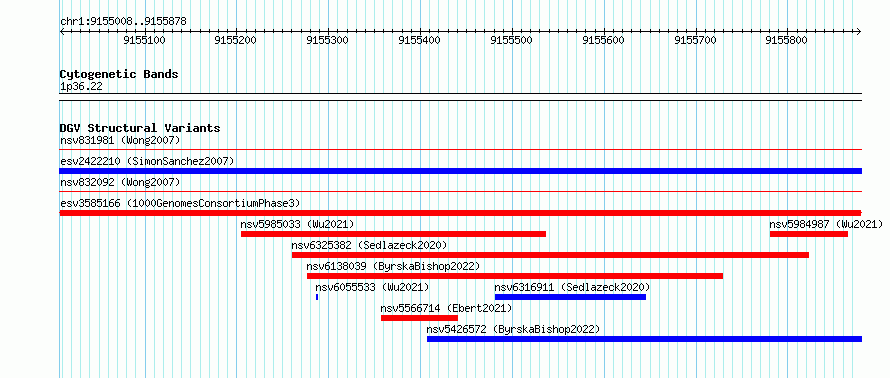Screen dimensions: 890x378
Task: Select nsv6325382 (Sedlazeck2020) label
Action: tap(370, 245)
